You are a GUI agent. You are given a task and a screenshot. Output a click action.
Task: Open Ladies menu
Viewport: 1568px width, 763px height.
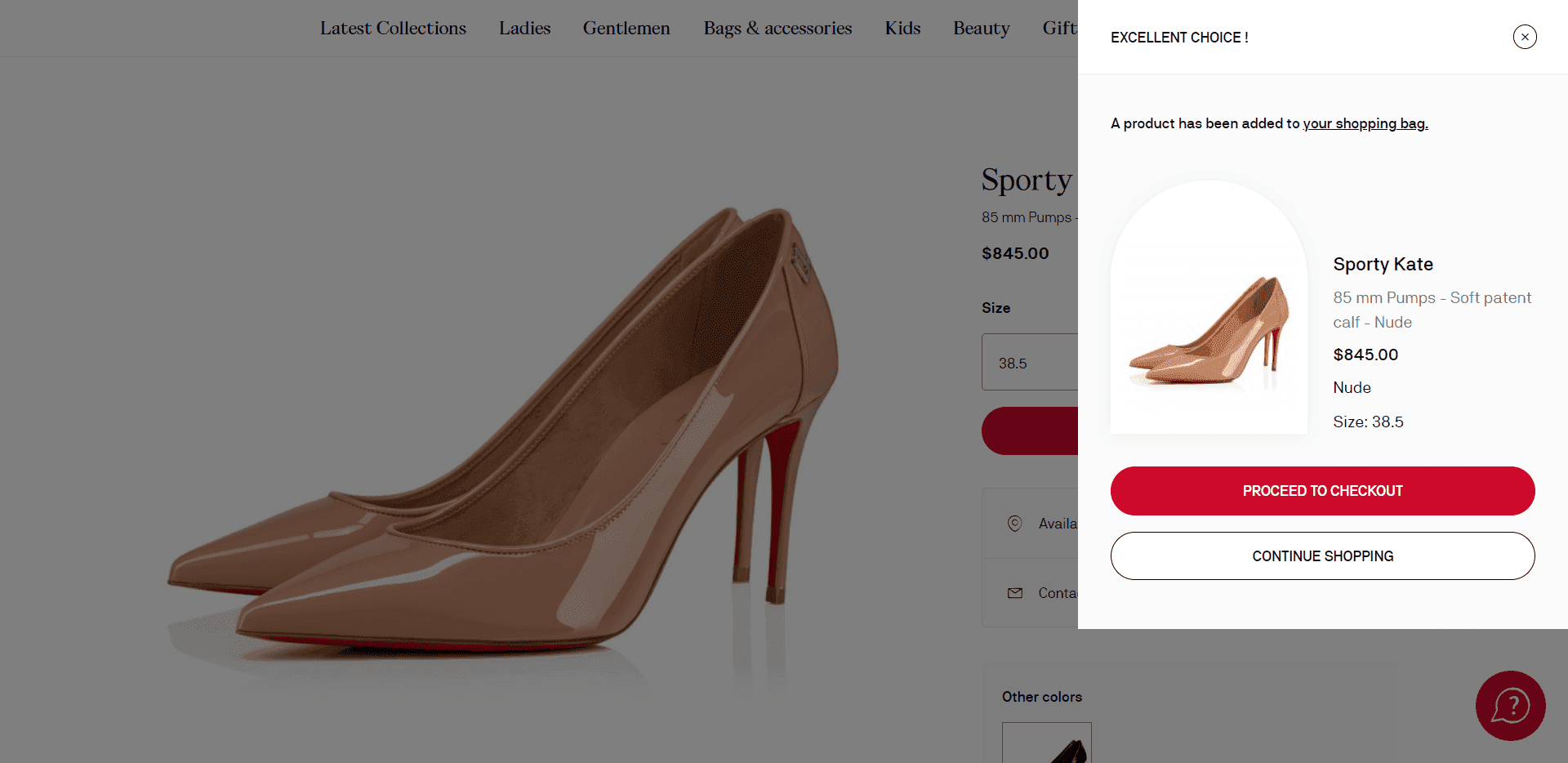click(524, 29)
